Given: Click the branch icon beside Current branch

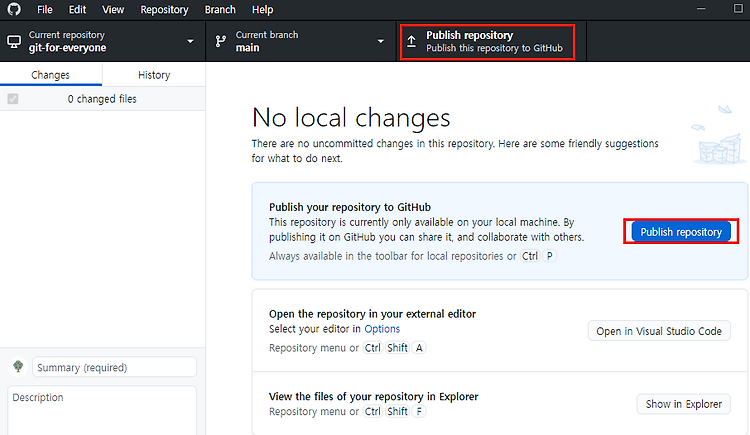Looking at the screenshot, I should point(221,41).
